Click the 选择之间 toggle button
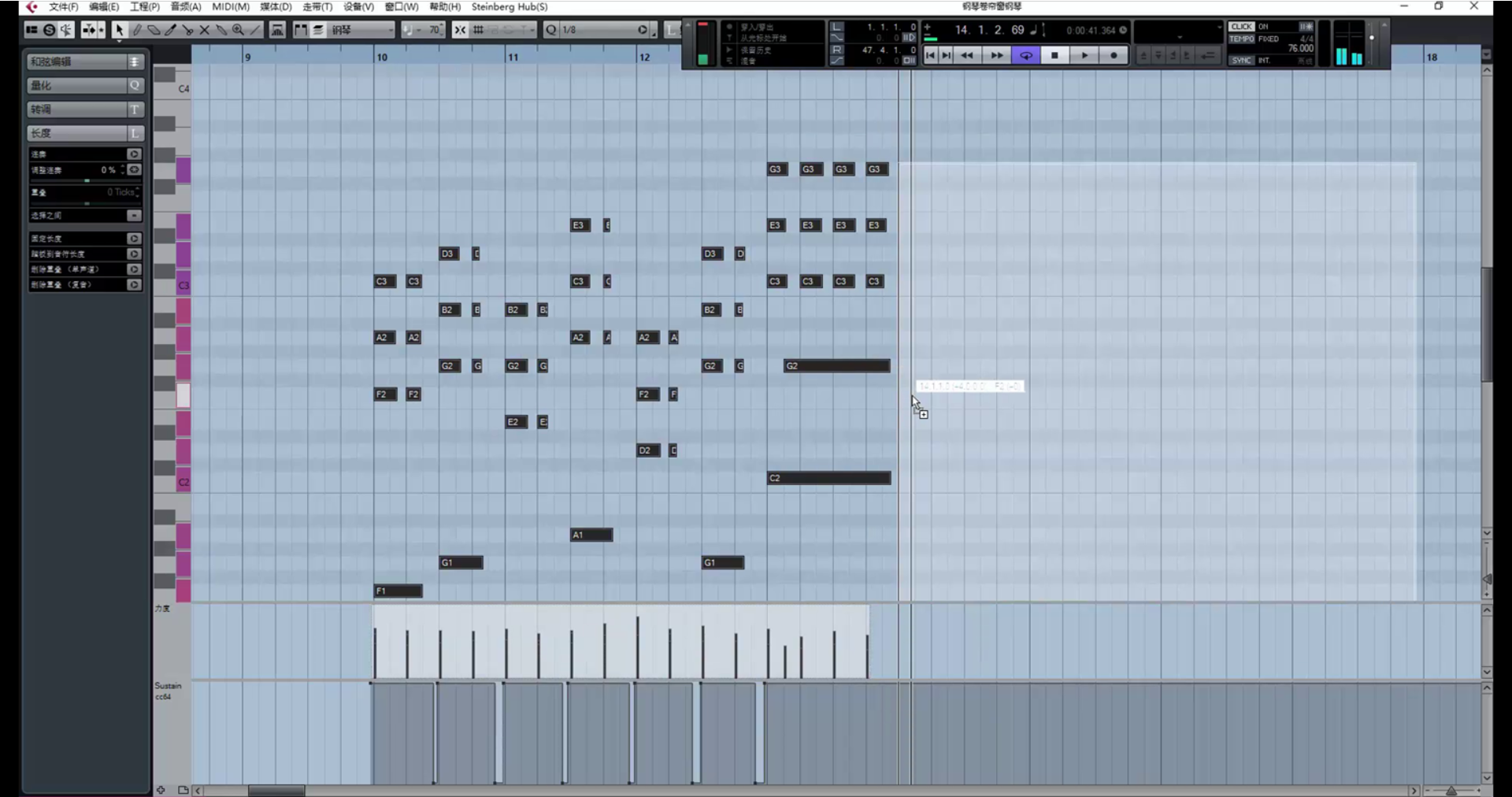 pyautogui.click(x=134, y=216)
